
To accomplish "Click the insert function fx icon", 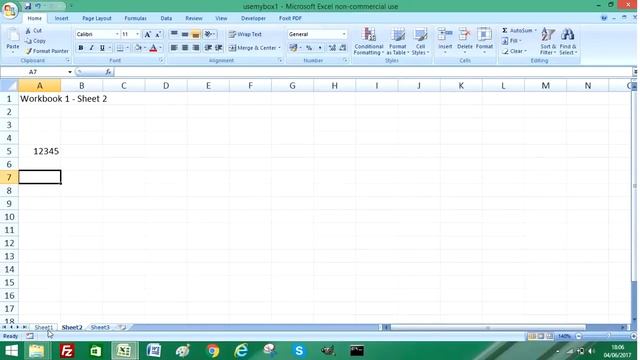I will (108, 72).
